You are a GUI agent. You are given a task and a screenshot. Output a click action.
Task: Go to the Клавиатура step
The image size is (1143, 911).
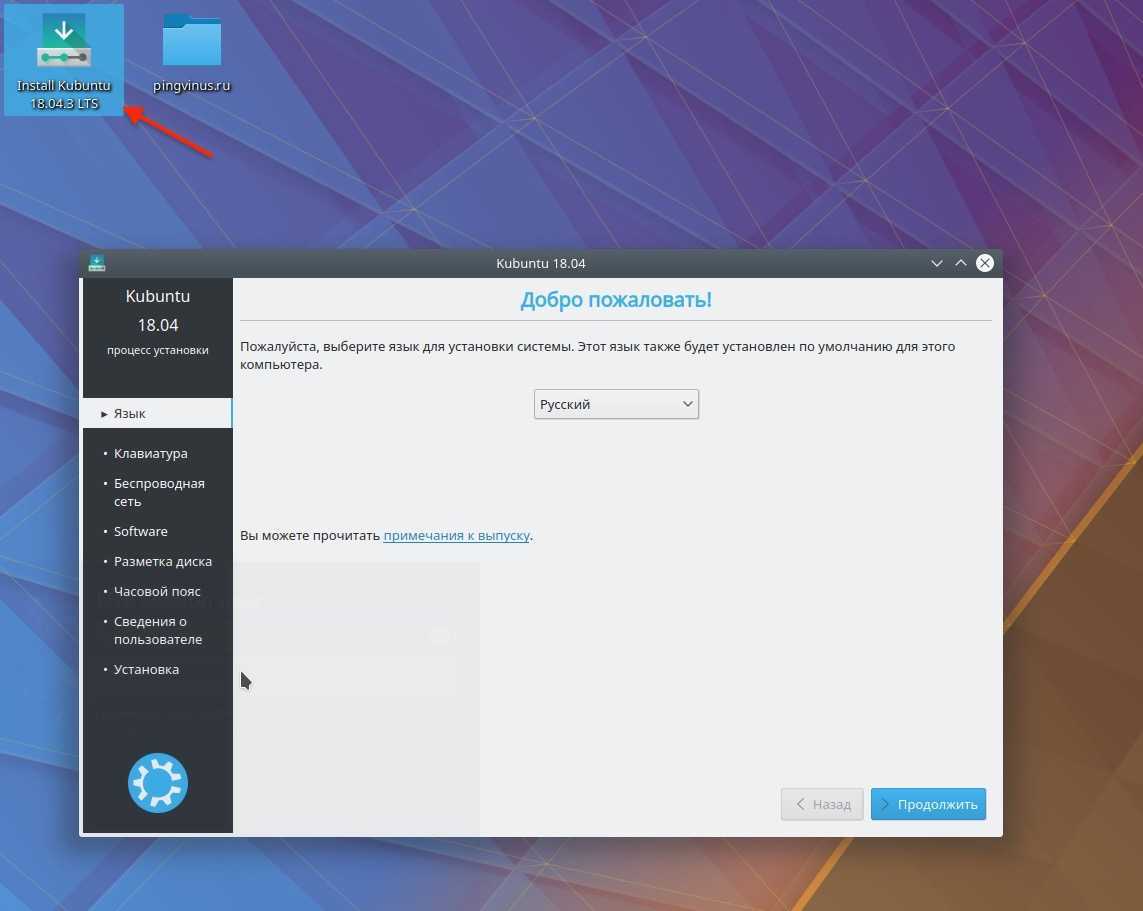pyautogui.click(x=150, y=453)
